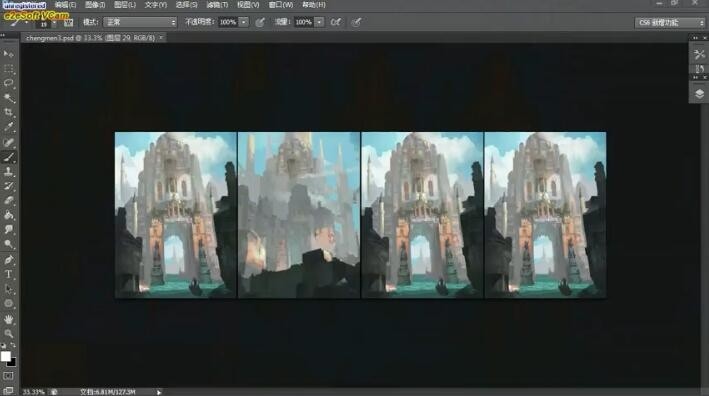Open the History panel icon

pos(699,69)
